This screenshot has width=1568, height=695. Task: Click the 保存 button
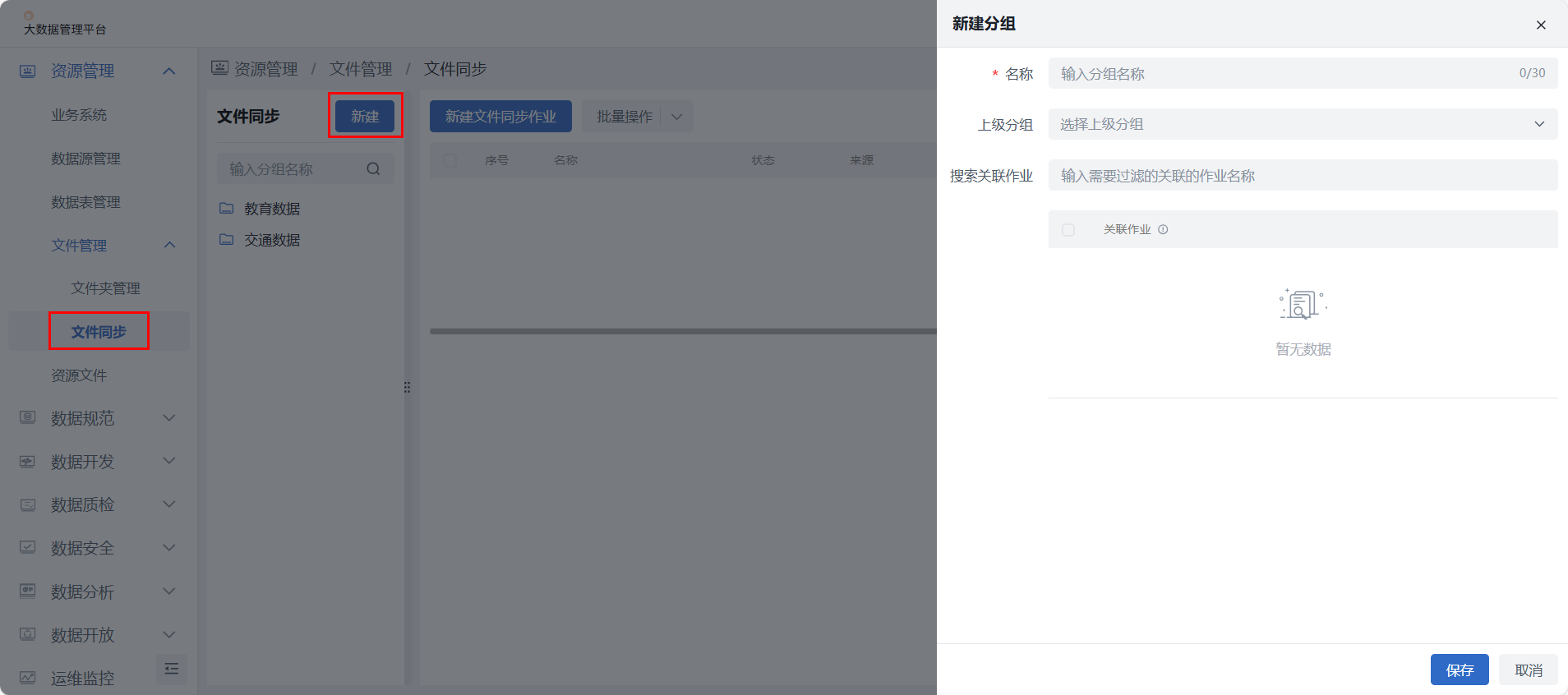click(x=1460, y=670)
